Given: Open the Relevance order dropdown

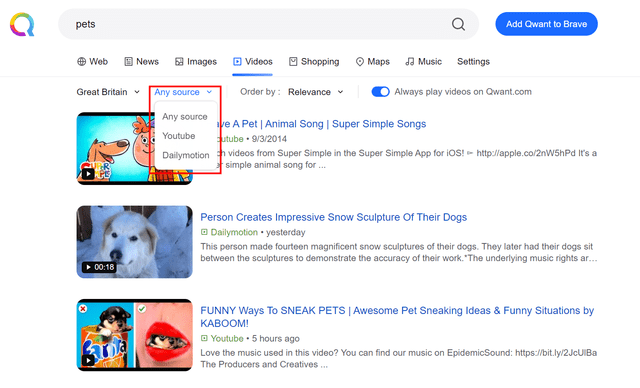Looking at the screenshot, I should point(316,92).
